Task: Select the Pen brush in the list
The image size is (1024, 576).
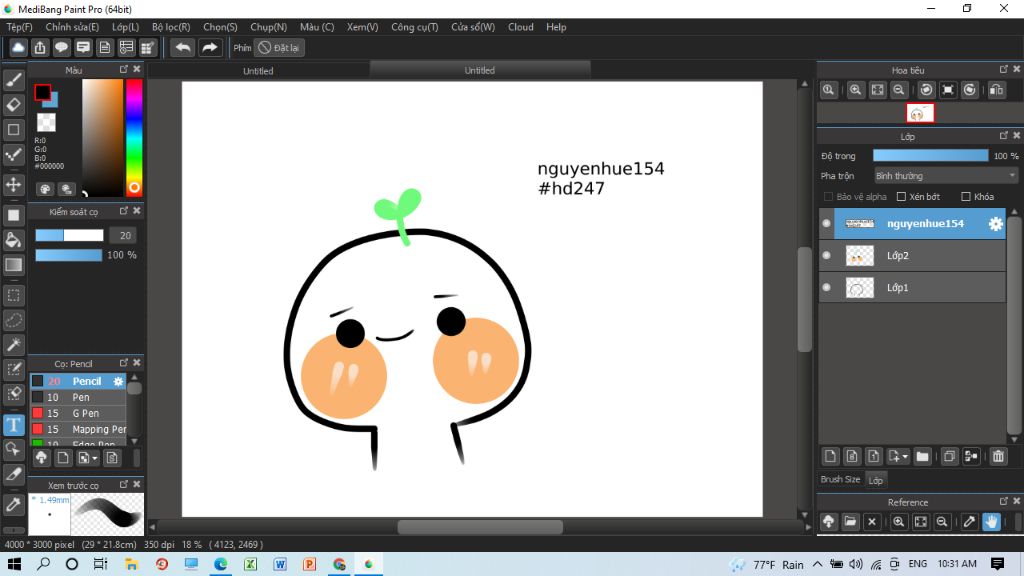Action: click(78, 397)
